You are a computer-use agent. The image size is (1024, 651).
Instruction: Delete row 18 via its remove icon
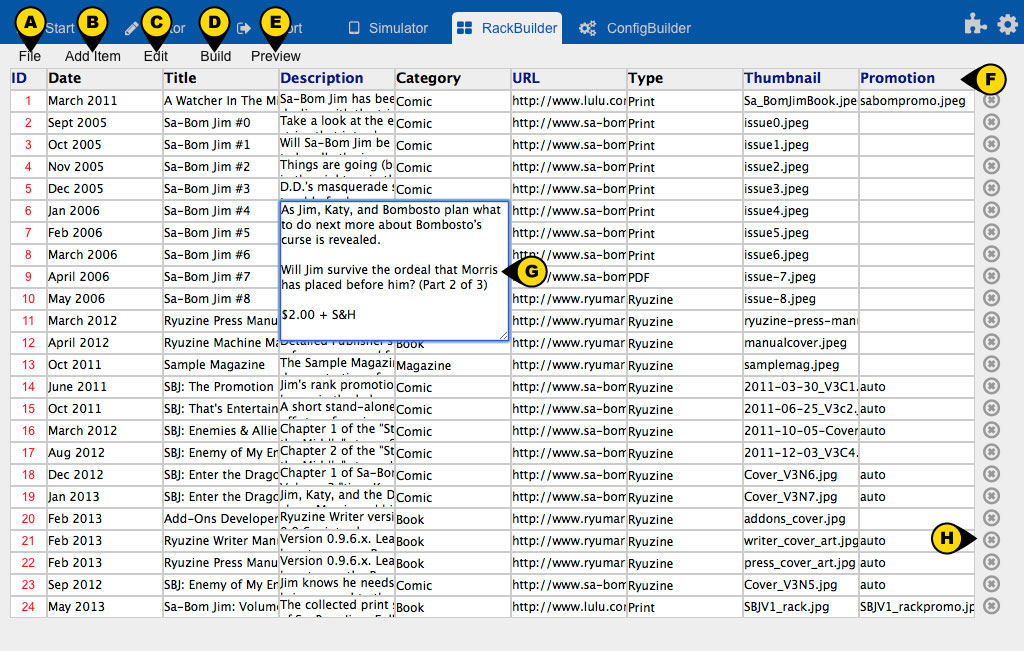pyautogui.click(x=991, y=474)
